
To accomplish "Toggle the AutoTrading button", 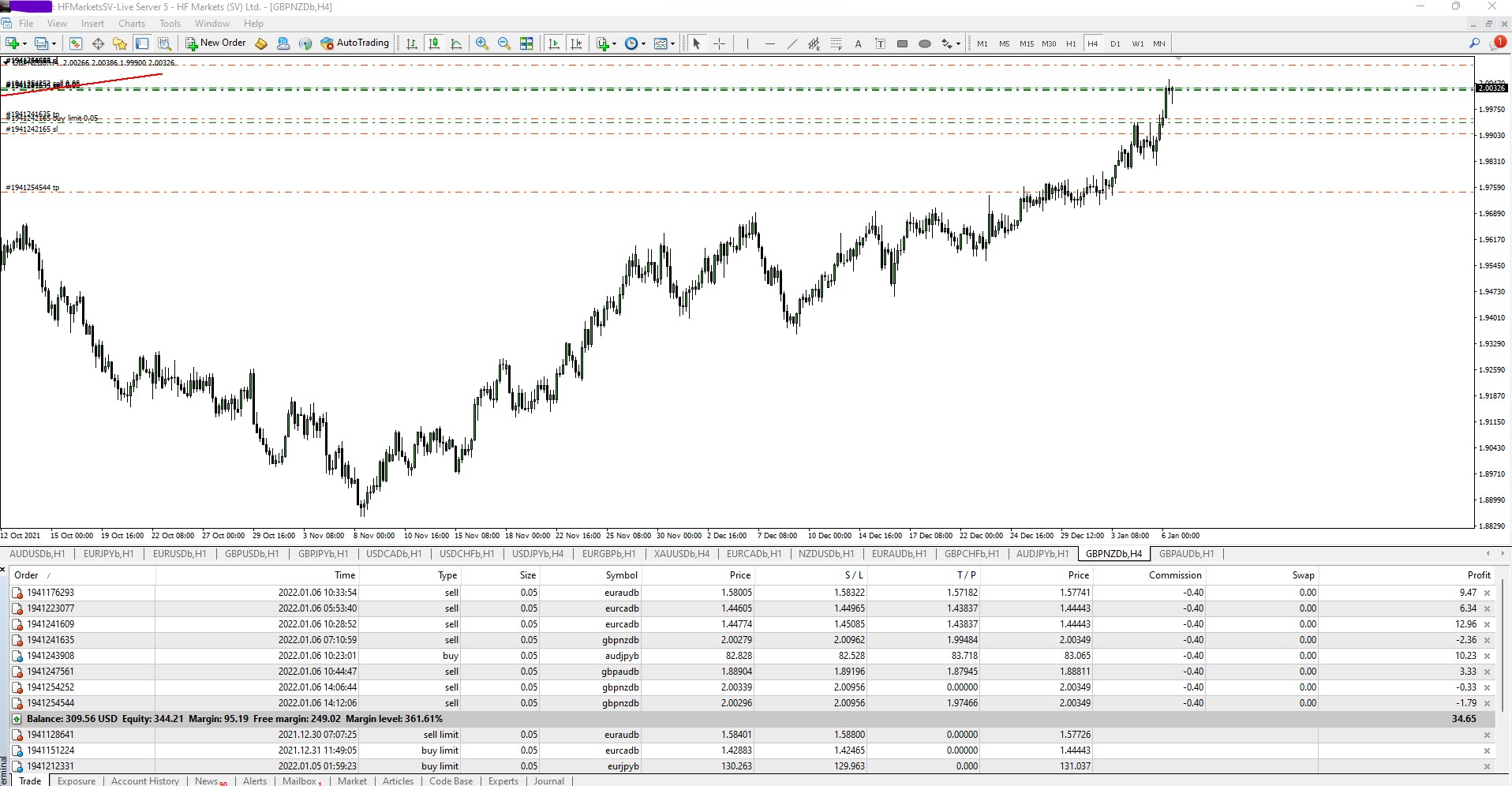I will click(x=354, y=43).
